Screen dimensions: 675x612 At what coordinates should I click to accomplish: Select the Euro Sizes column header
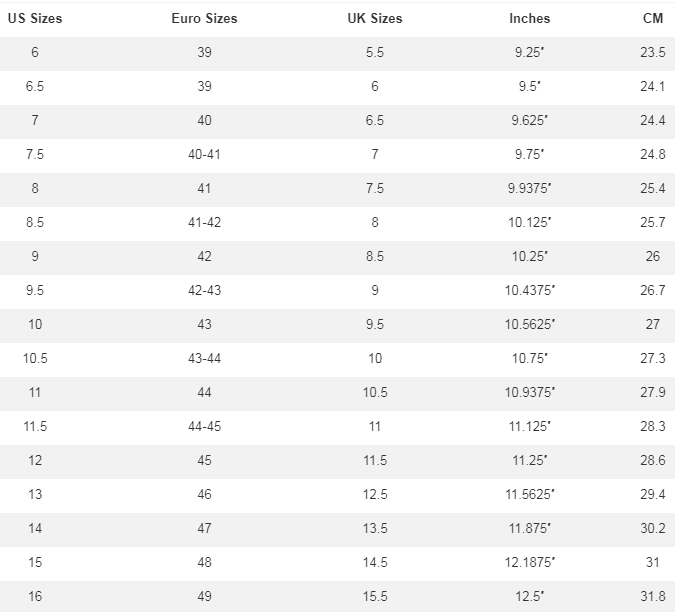(204, 19)
